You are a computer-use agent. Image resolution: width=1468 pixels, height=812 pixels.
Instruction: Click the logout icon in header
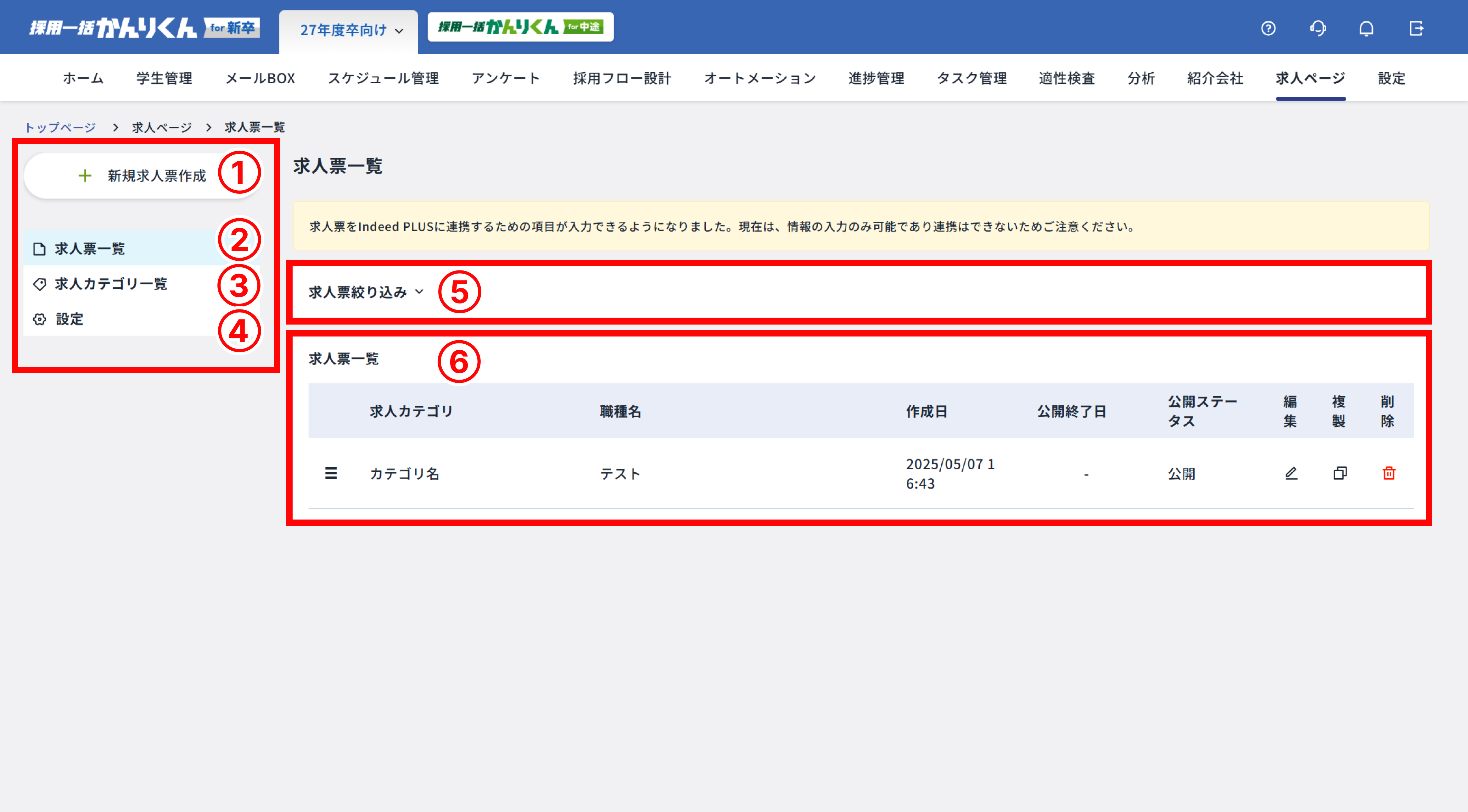pyautogui.click(x=1416, y=28)
